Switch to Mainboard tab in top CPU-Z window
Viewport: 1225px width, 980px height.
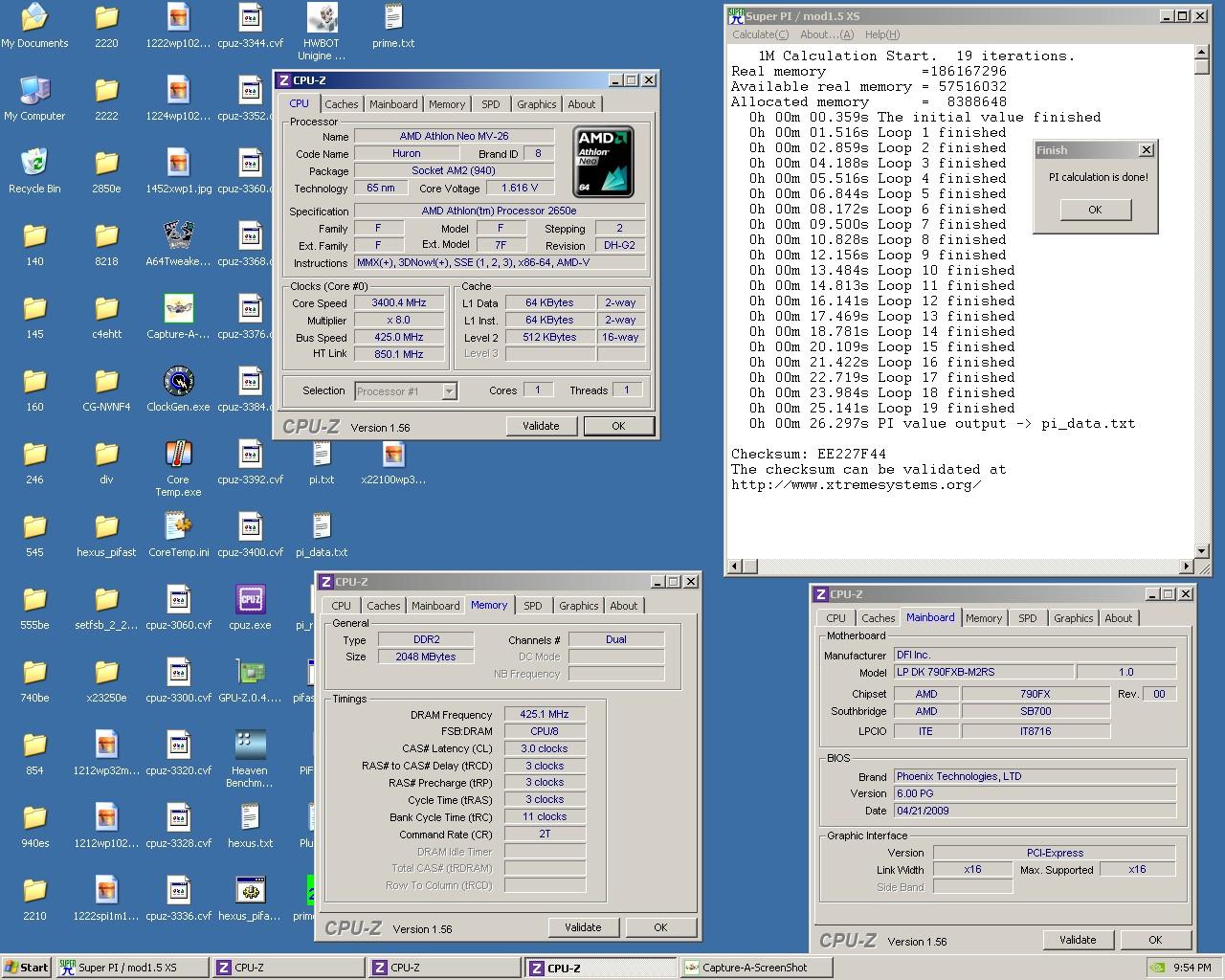point(393,104)
